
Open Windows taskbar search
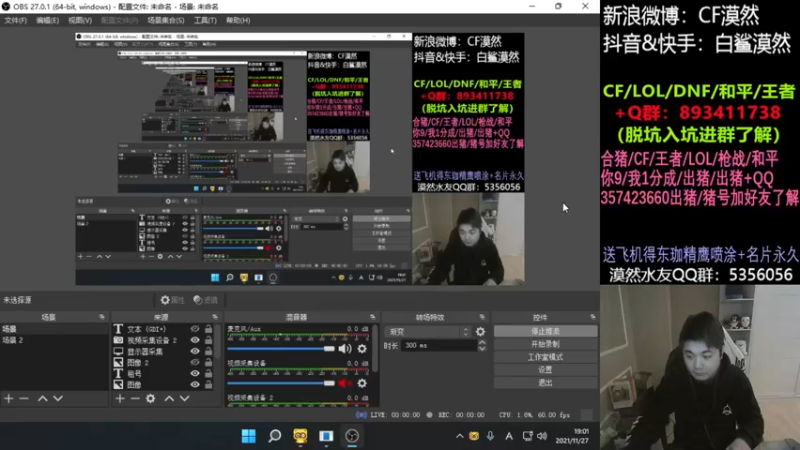pos(274,436)
